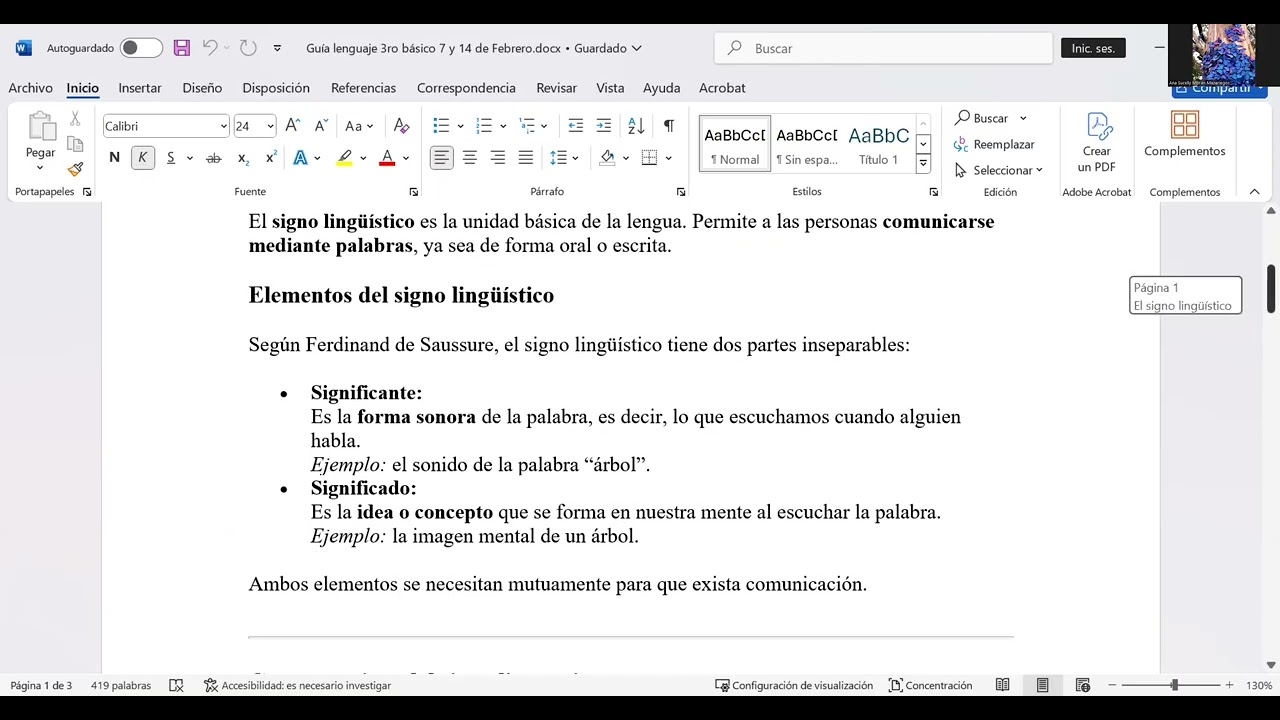Image resolution: width=1280 pixels, height=720 pixels.
Task: Open Complementos add-ins icon
Action: pos(1185,134)
